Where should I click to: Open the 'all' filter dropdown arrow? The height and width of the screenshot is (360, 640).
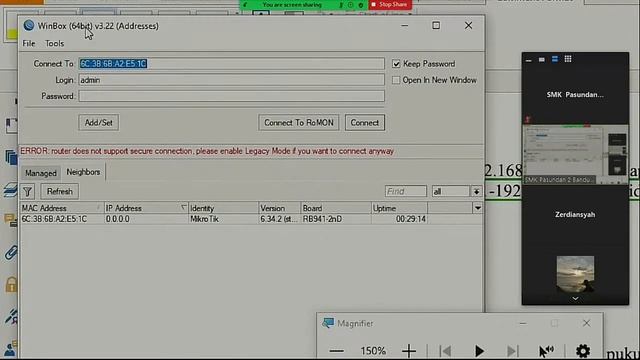[x=476, y=191]
